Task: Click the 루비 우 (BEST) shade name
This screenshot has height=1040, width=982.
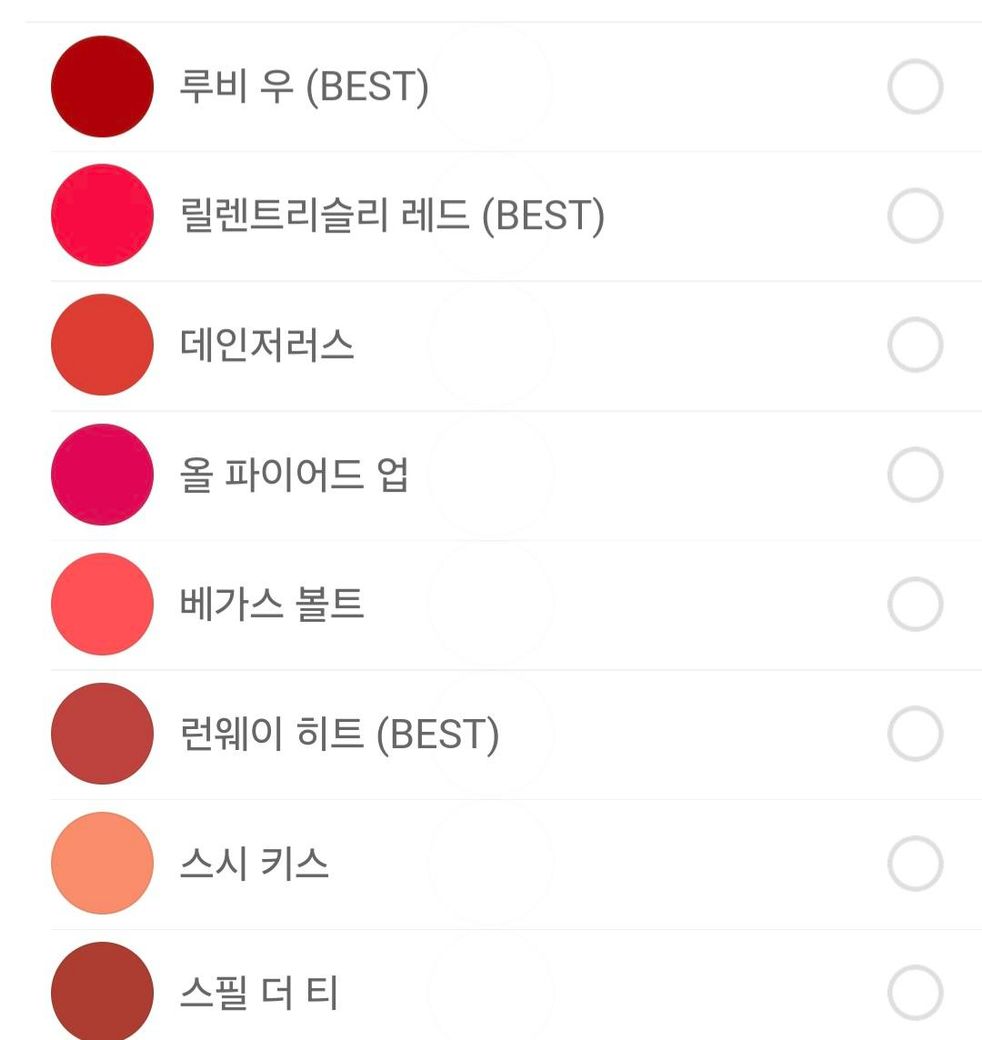Action: pyautogui.click(x=304, y=87)
